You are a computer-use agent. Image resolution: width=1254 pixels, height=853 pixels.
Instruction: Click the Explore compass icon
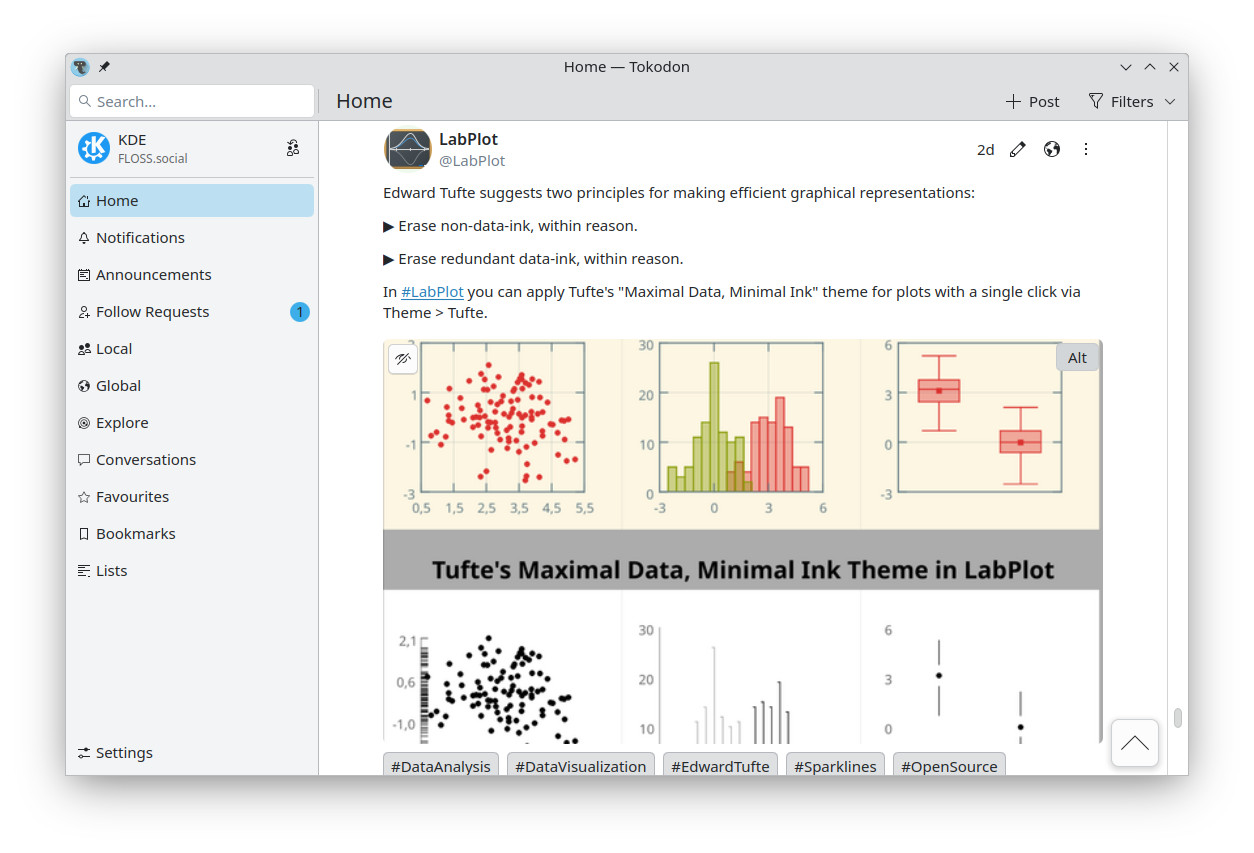click(x=84, y=423)
